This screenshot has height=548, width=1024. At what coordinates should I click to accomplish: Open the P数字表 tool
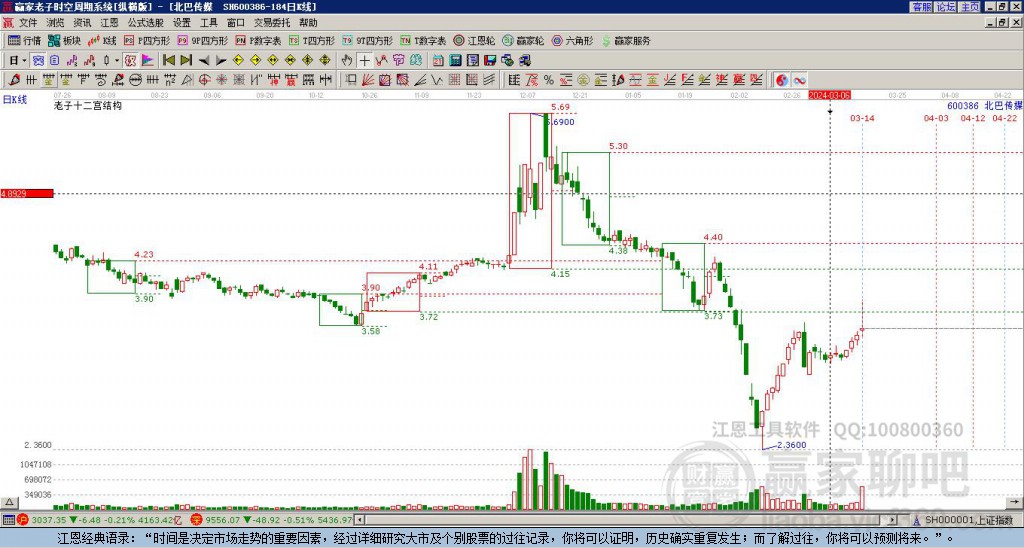[x=259, y=40]
